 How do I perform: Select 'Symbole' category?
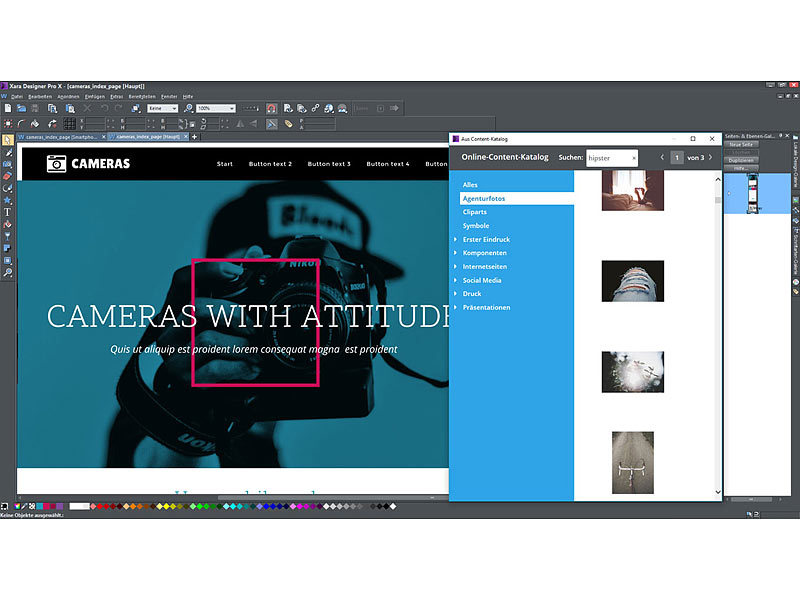tap(476, 226)
